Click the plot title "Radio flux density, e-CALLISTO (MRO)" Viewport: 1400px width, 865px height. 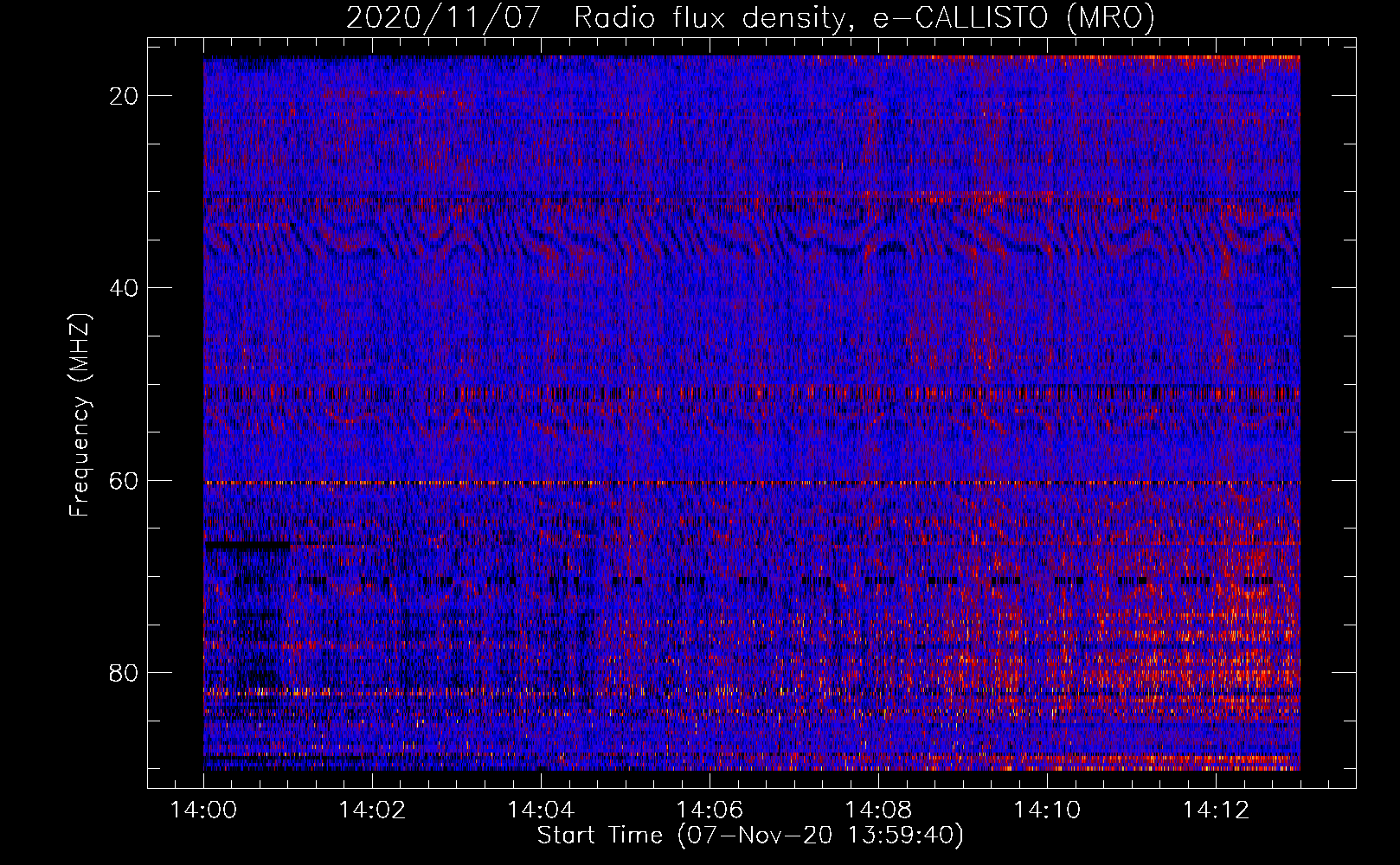[x=864, y=17]
